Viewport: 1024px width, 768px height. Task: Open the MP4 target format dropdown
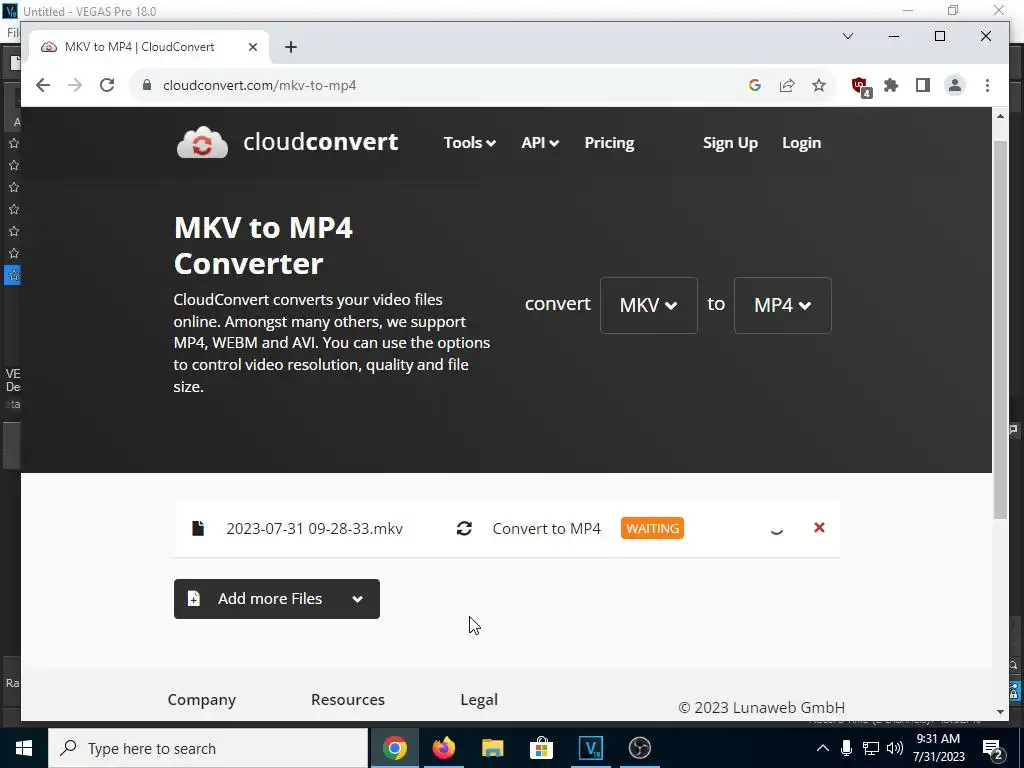(x=782, y=305)
